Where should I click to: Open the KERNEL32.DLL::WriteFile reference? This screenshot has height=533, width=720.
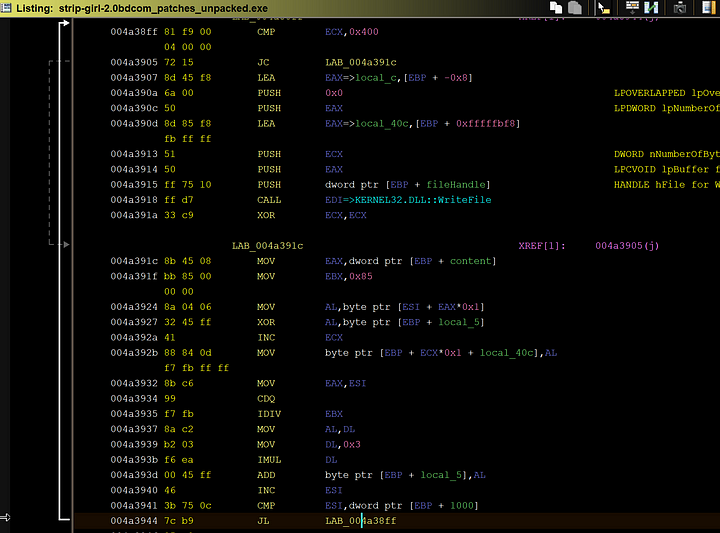[423, 200]
